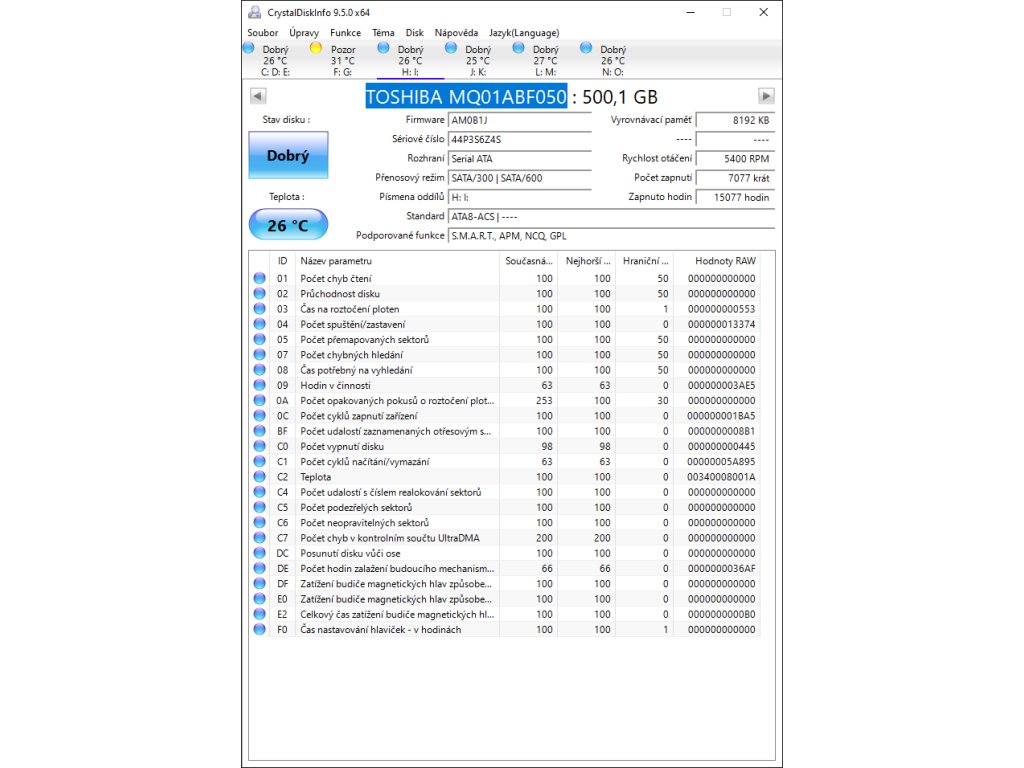1024x768 pixels.
Task: Click the Dobrý health status button
Action: tap(288, 155)
